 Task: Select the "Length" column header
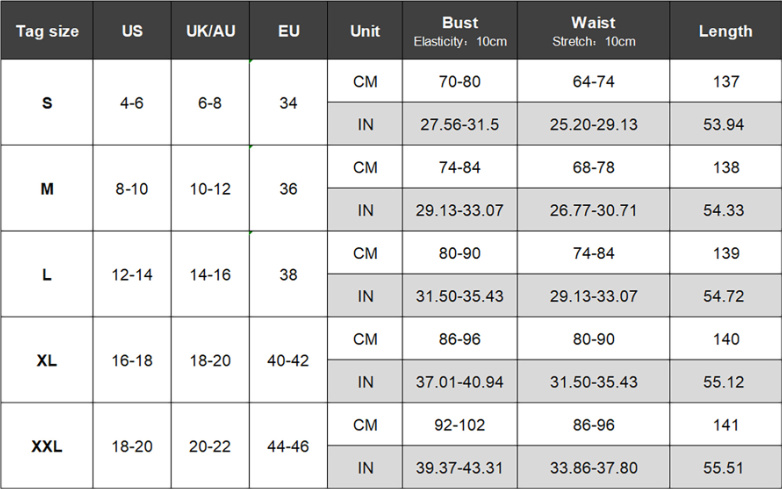pyautogui.click(x=725, y=31)
